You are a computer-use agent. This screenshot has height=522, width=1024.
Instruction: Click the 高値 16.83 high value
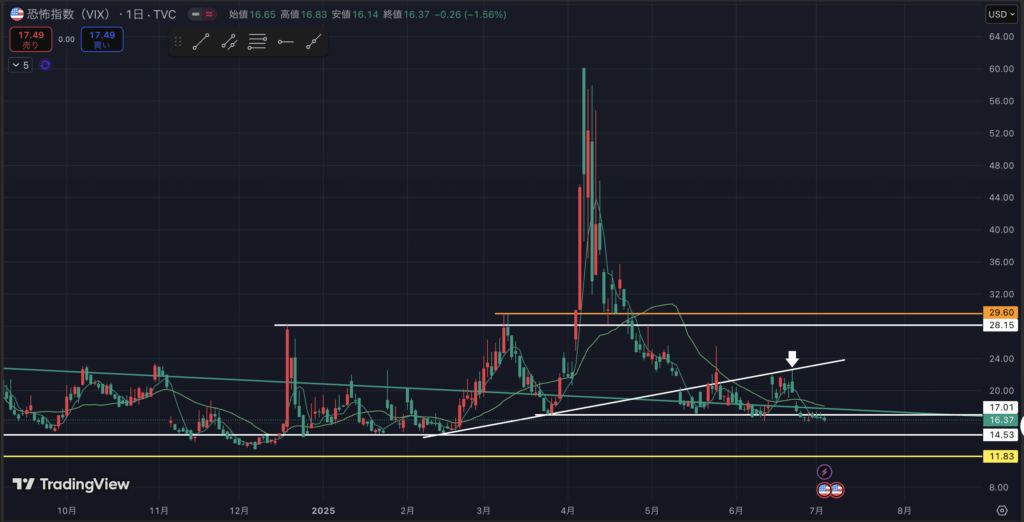point(302,14)
